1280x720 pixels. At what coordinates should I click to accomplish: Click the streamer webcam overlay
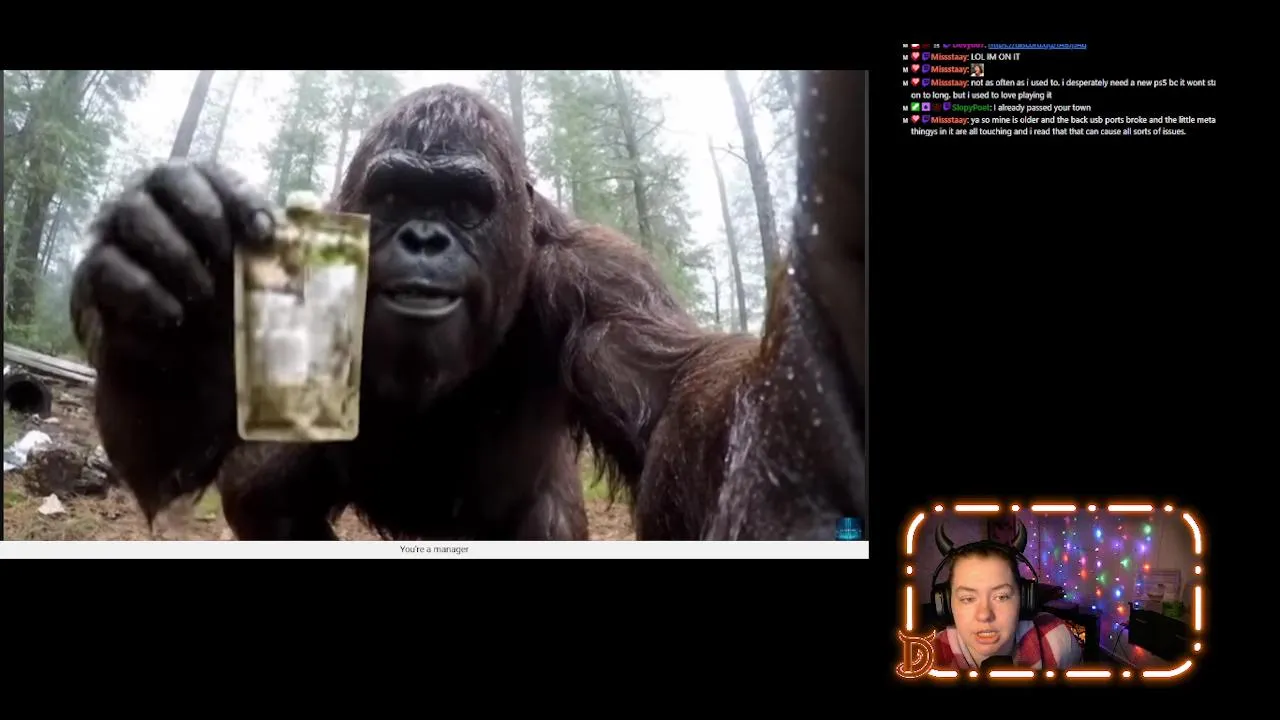1053,593
